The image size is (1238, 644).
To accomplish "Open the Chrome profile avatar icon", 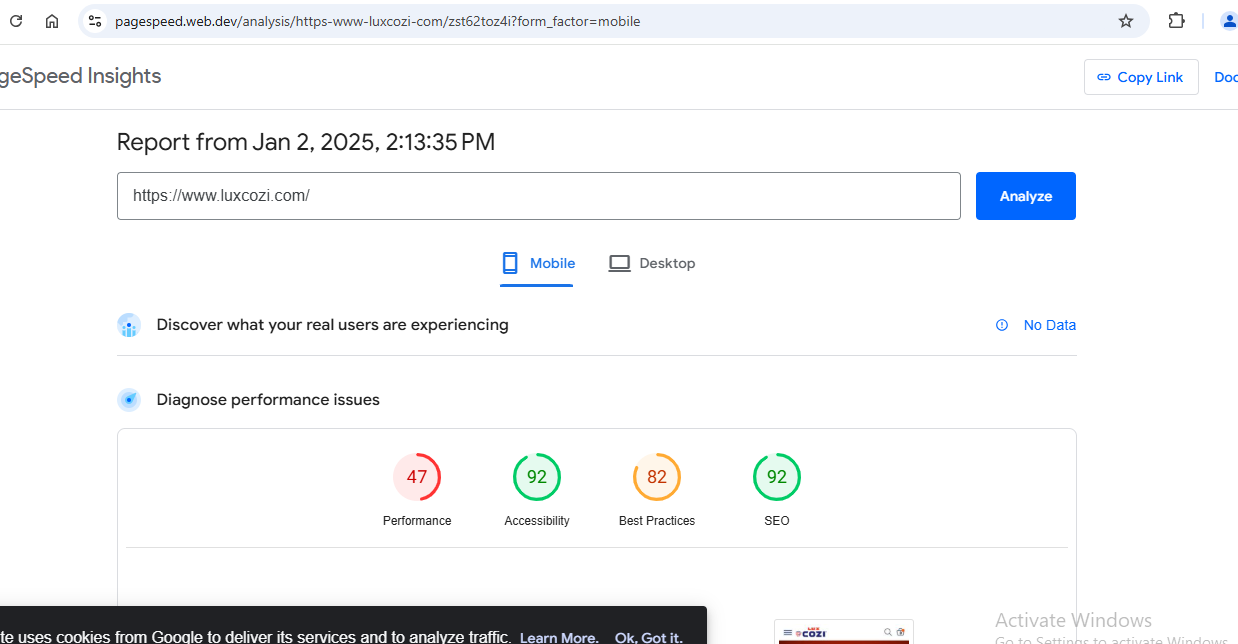I will coord(1229,21).
